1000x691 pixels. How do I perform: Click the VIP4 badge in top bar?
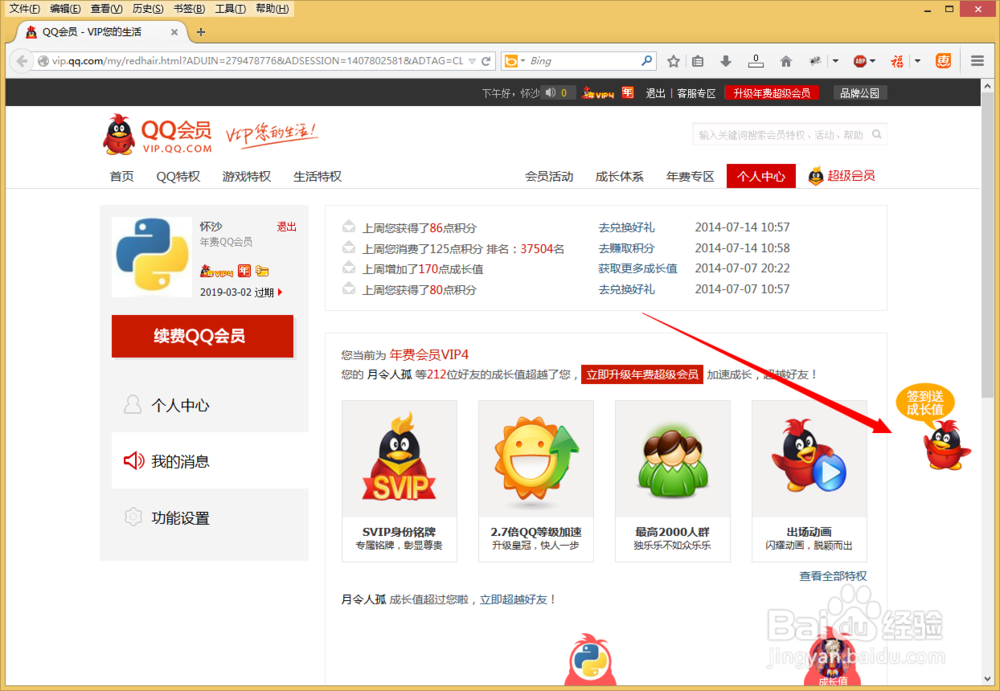(x=598, y=93)
